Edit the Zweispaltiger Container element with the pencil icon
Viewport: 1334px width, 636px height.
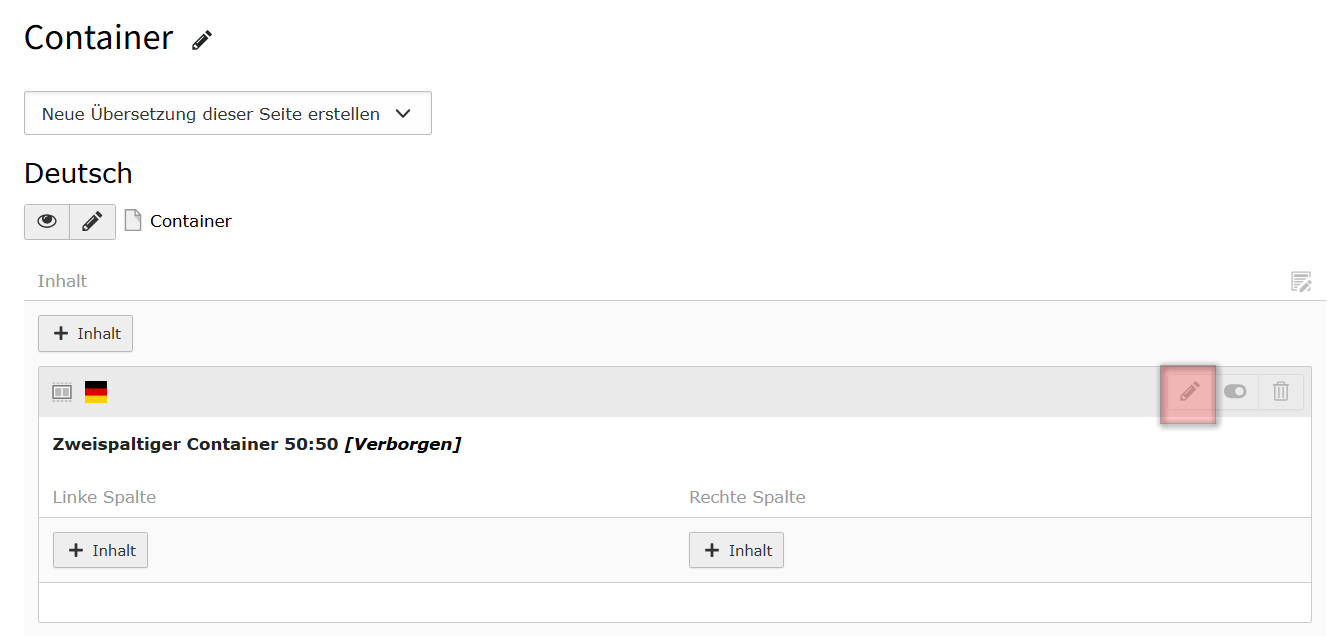[1189, 392]
